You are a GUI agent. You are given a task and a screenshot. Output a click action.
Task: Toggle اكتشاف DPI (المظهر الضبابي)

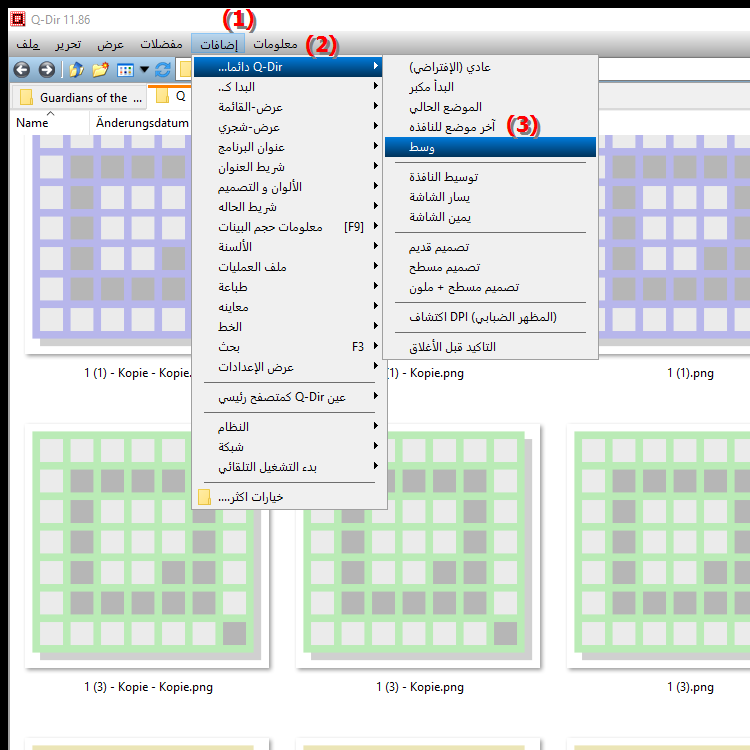(x=490, y=317)
